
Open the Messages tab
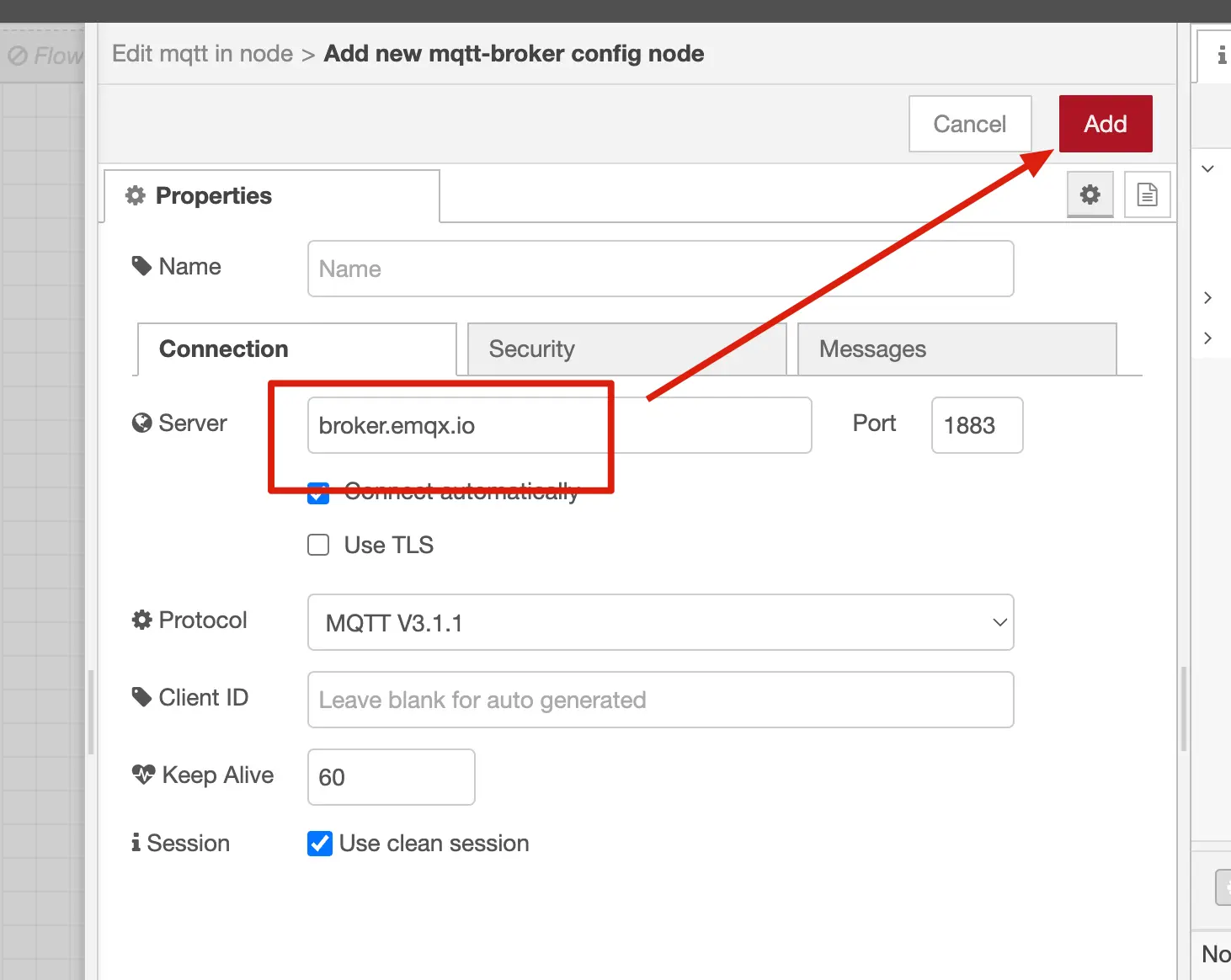click(x=871, y=349)
